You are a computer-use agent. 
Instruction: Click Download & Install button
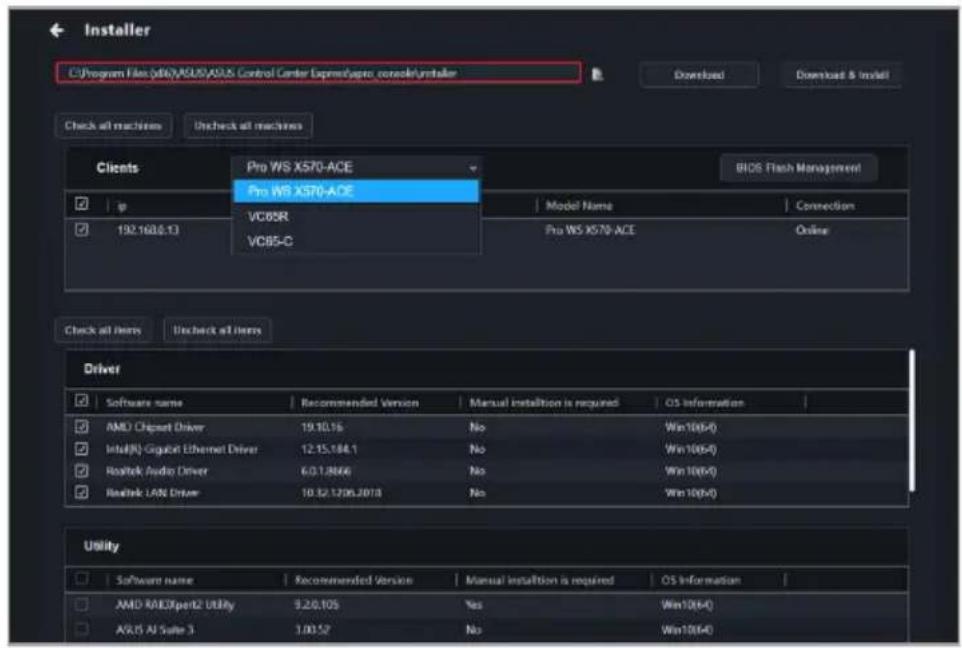(842, 75)
